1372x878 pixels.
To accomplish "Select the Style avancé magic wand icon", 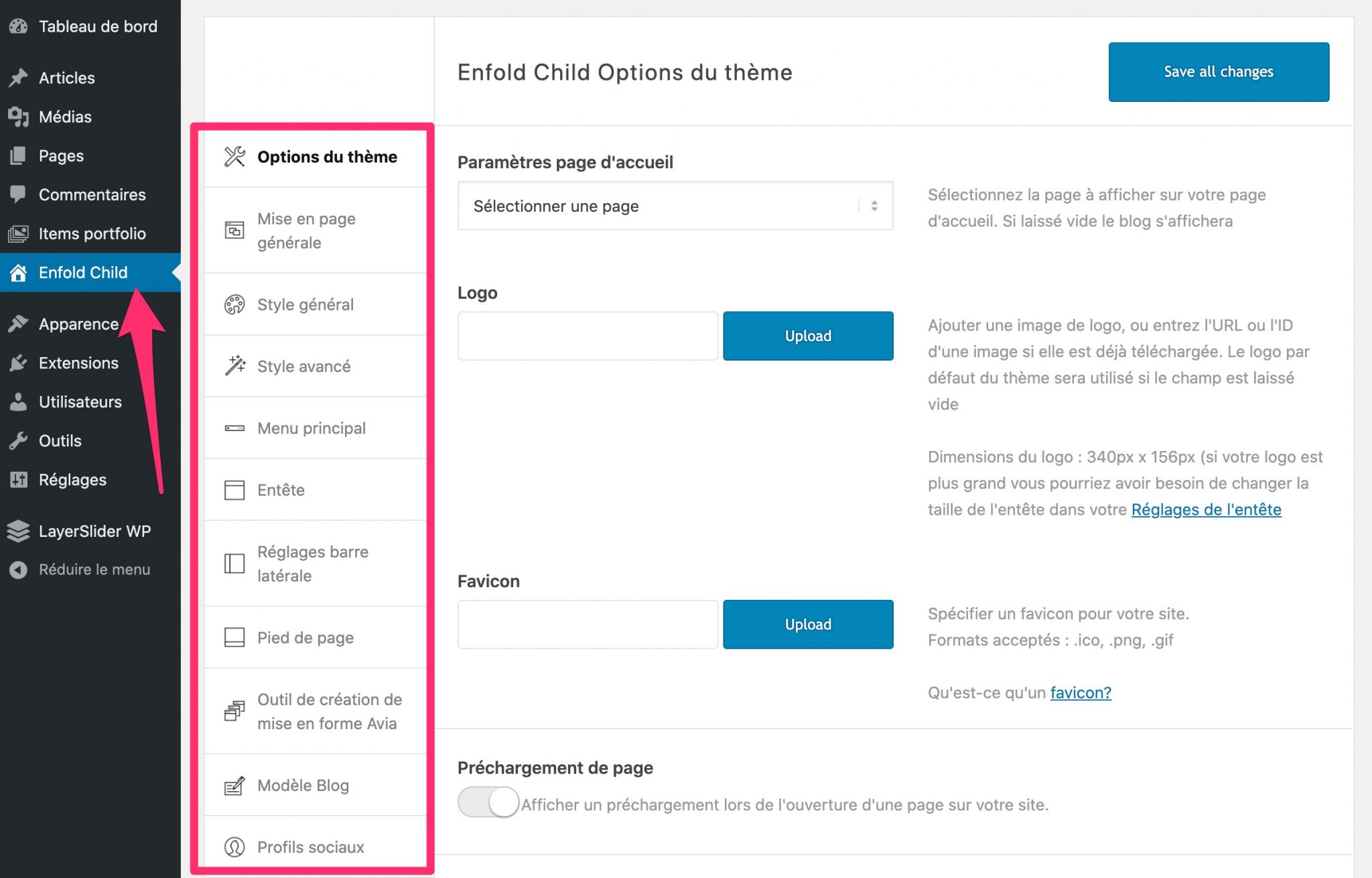I will coord(232,365).
